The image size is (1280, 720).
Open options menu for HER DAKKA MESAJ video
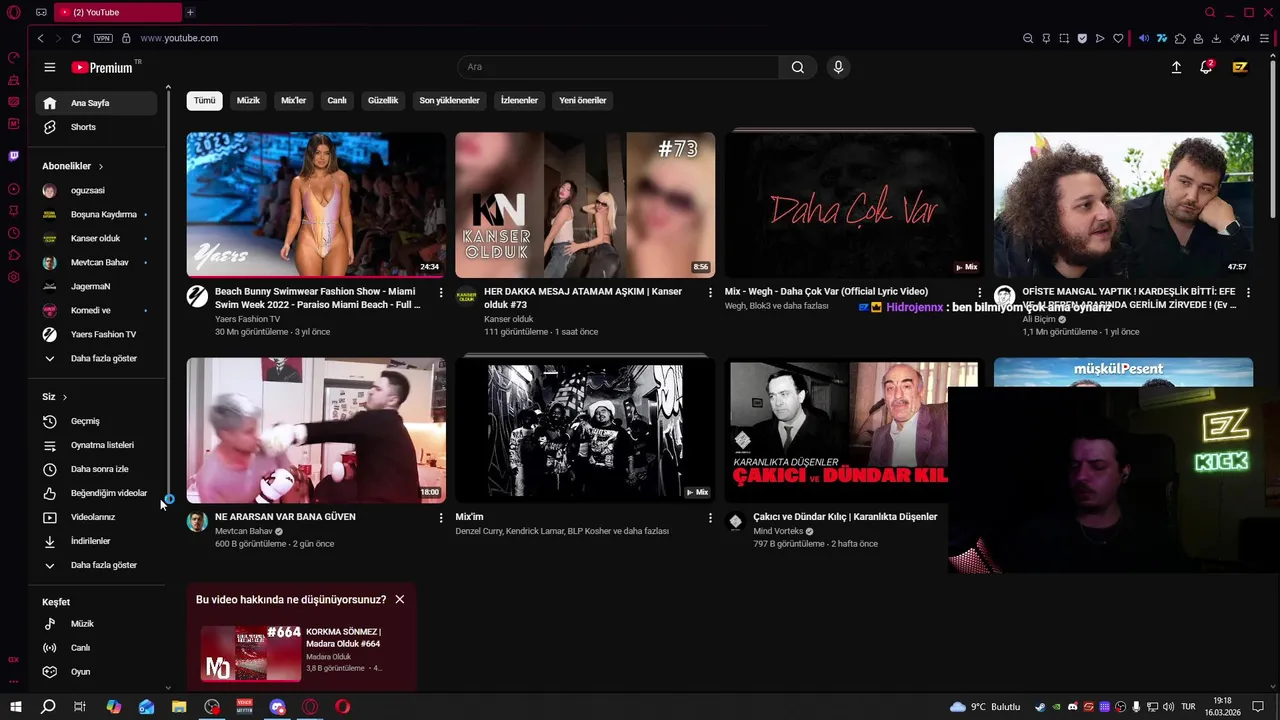pos(710,293)
